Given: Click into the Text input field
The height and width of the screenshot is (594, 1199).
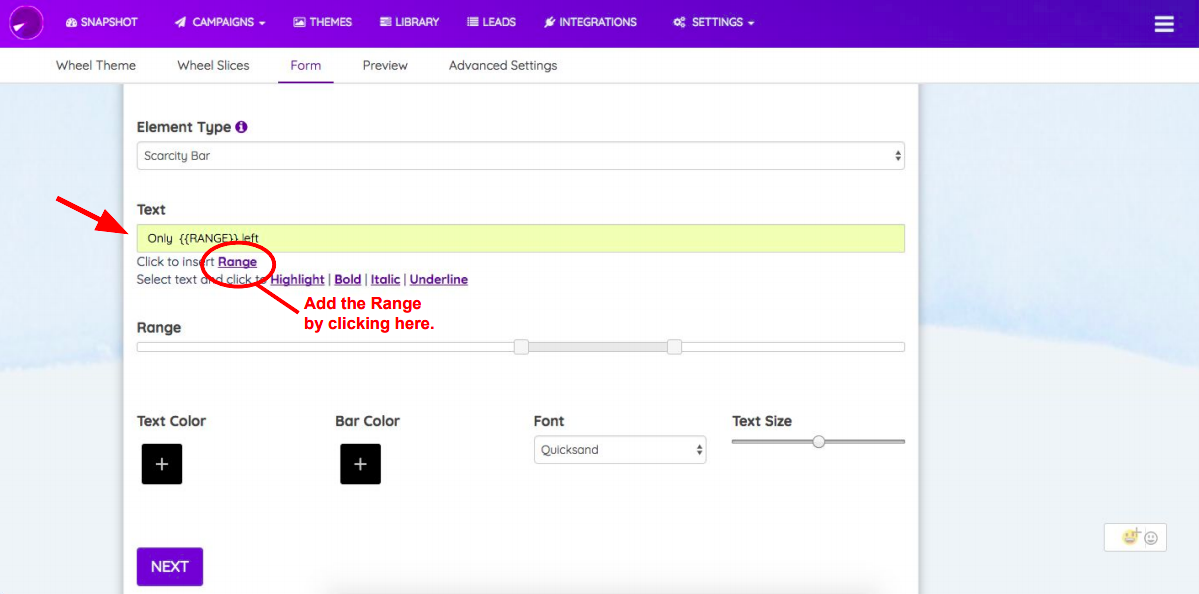Looking at the screenshot, I should point(521,239).
